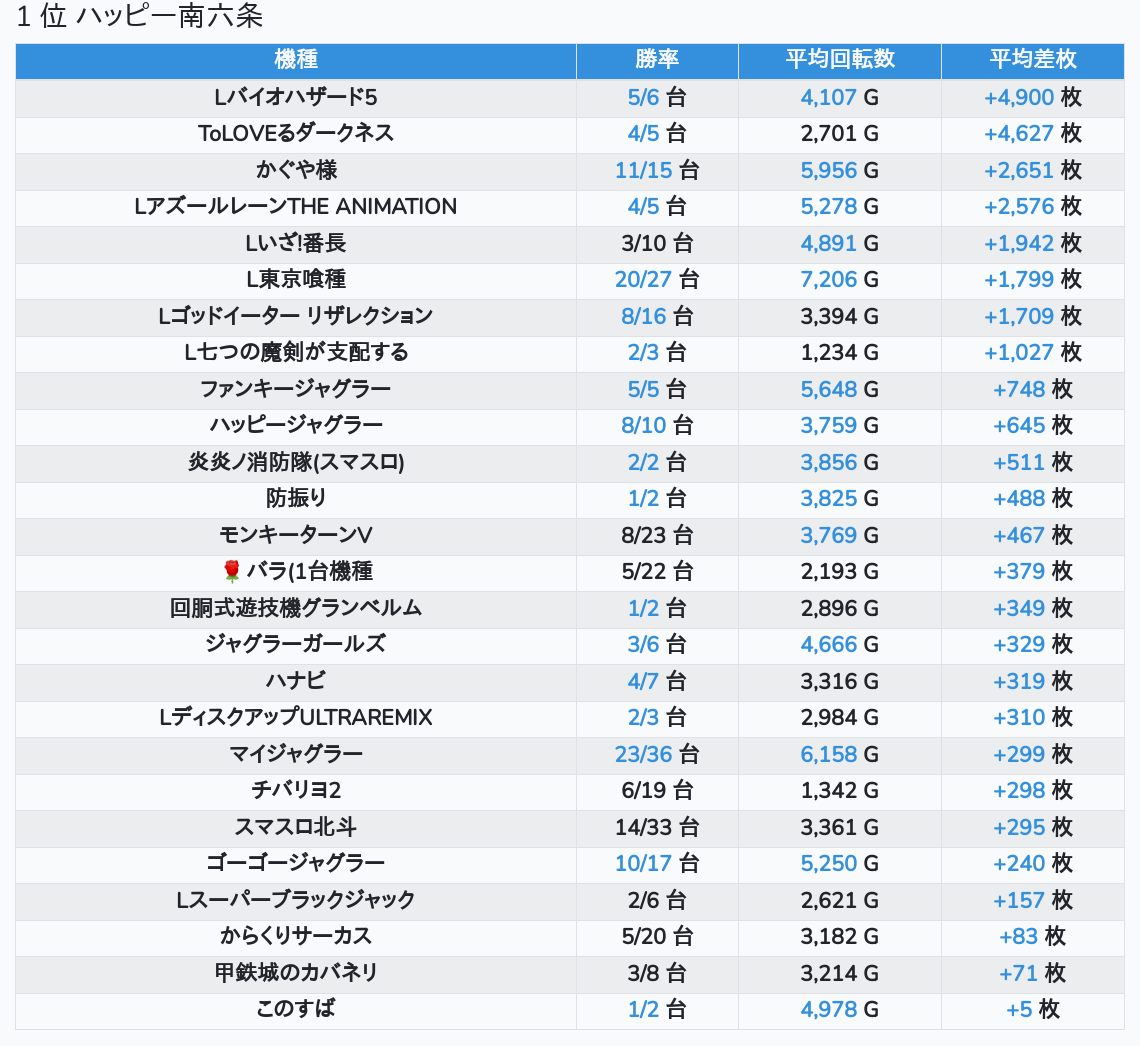Image resolution: width=1140 pixels, height=1046 pixels.
Task: Click the 5/6 台 win rate cell
Action: [x=657, y=97]
